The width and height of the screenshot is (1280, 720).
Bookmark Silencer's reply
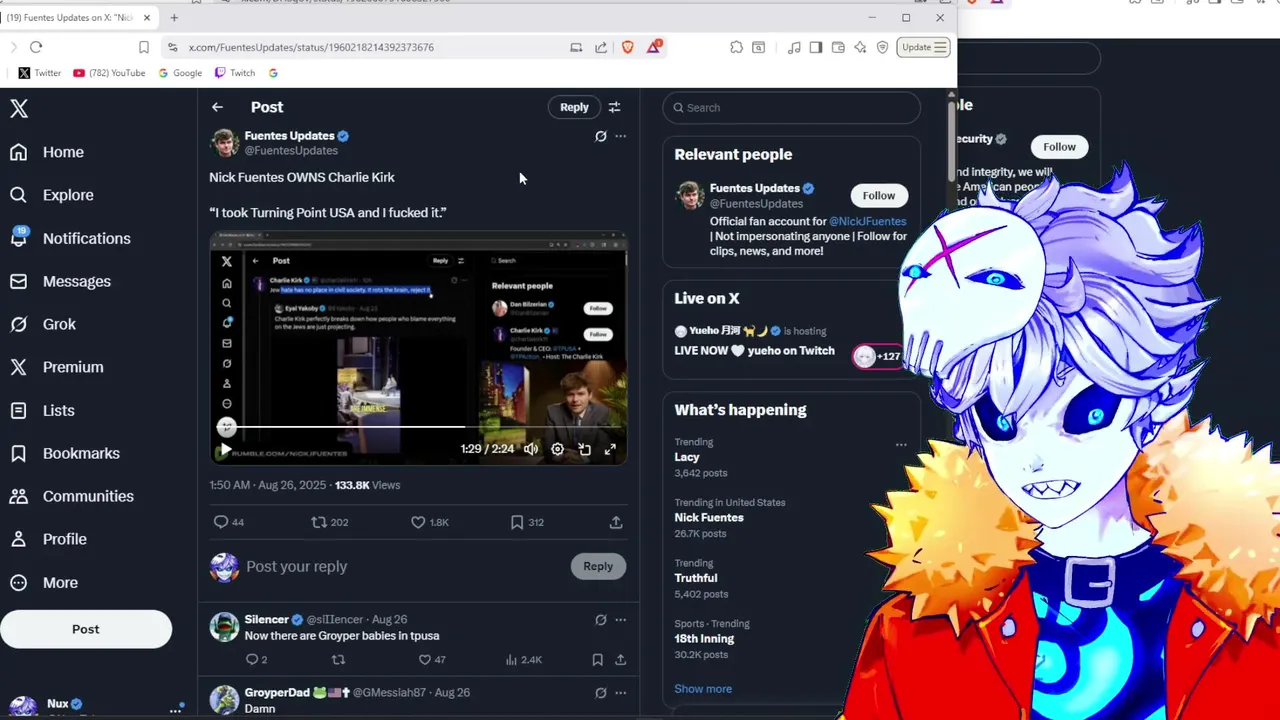tap(597, 660)
